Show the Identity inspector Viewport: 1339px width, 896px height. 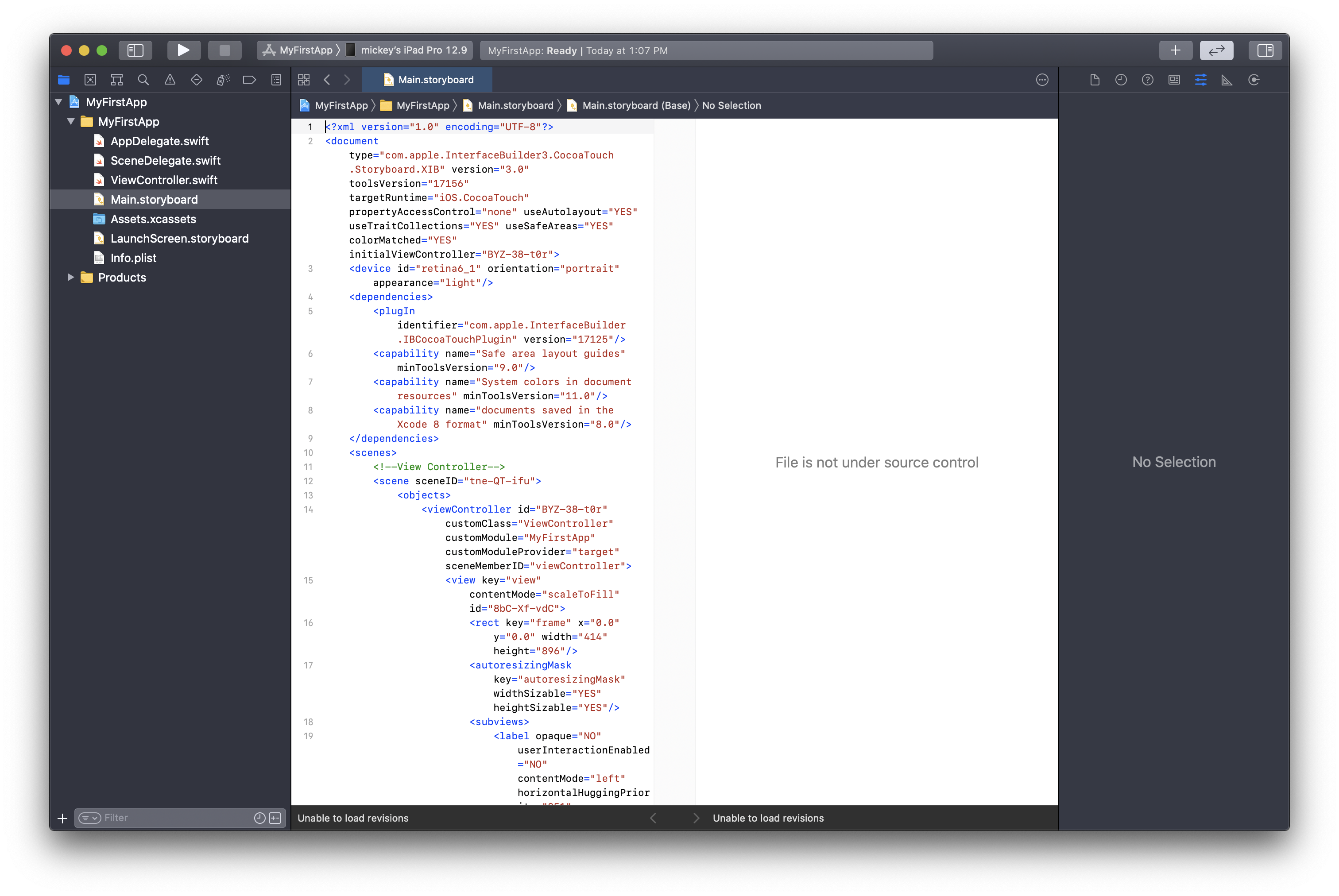click(x=1174, y=80)
